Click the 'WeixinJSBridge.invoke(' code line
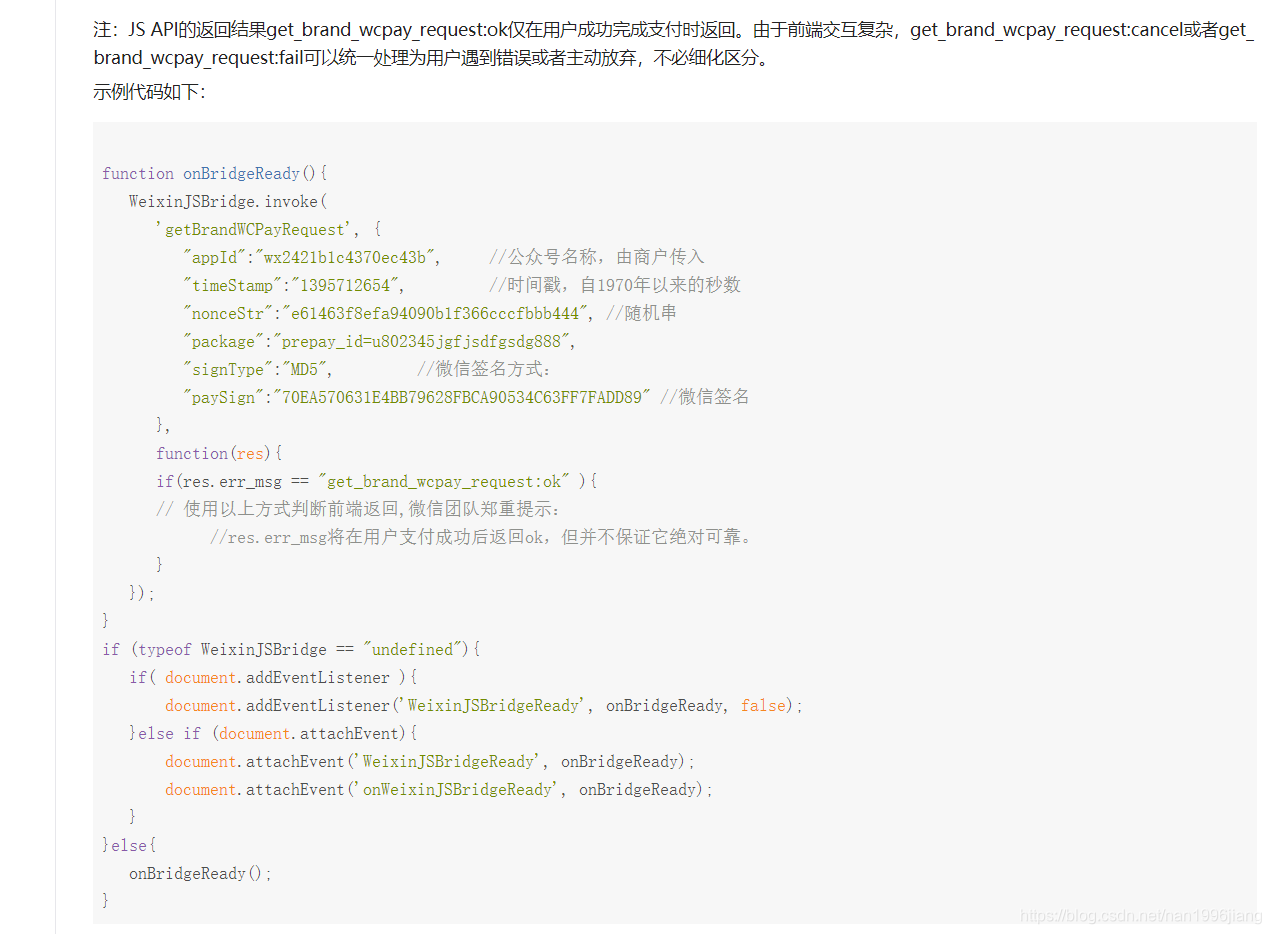The height and width of the screenshot is (934, 1271). pos(228,201)
